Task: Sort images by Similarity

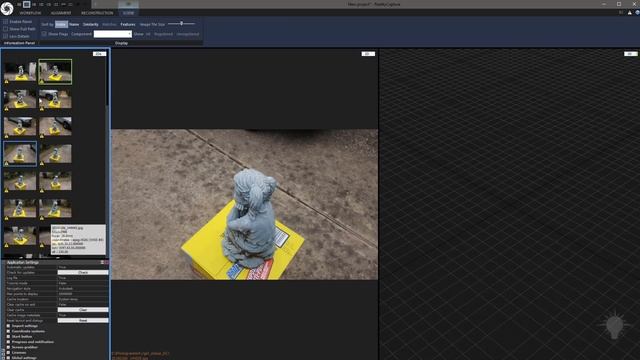Action: (91, 24)
